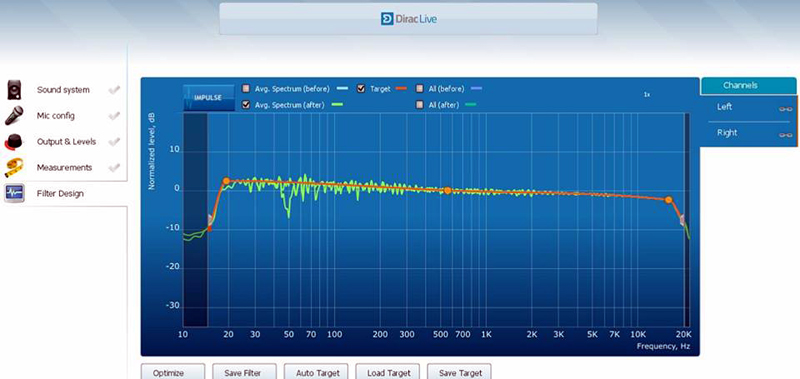Click the chain link icon for Right channel
The image size is (800, 379).
(786, 135)
